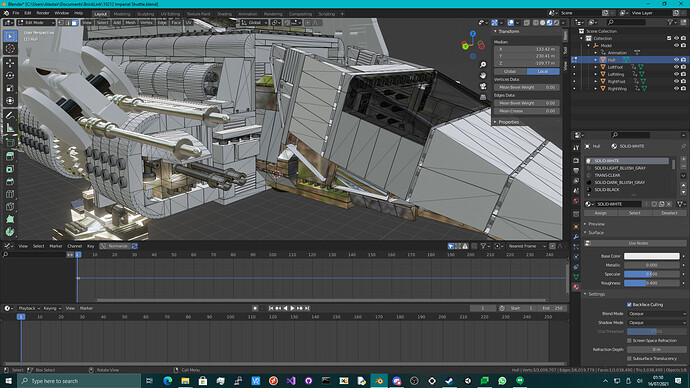Screen dimensions: 690x388
Task: Open the Nearest Frame dropdown
Action: 526,246
